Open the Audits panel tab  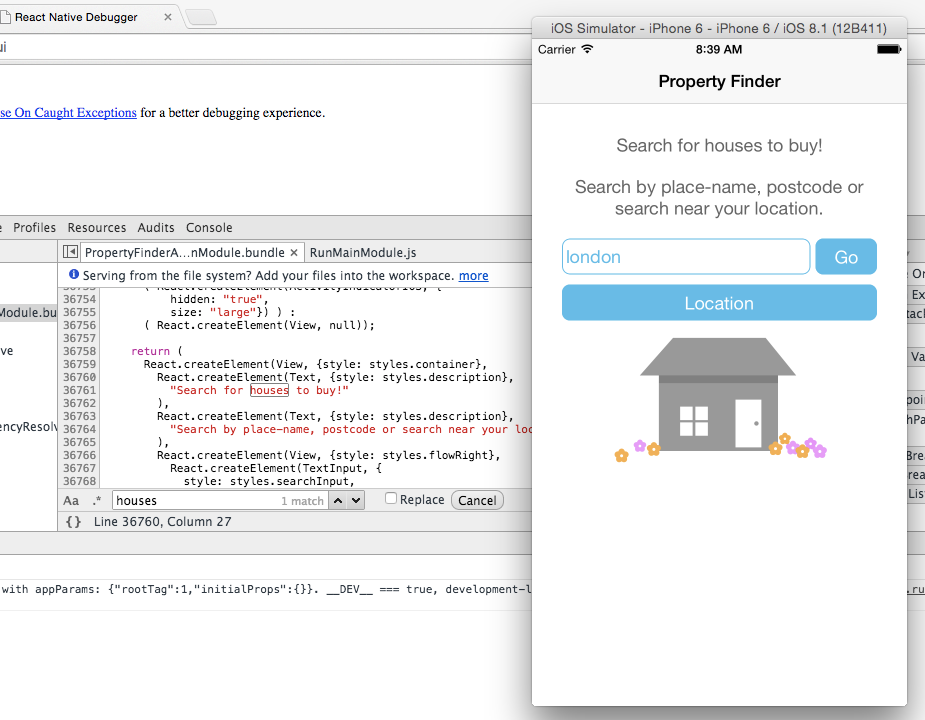(x=156, y=228)
